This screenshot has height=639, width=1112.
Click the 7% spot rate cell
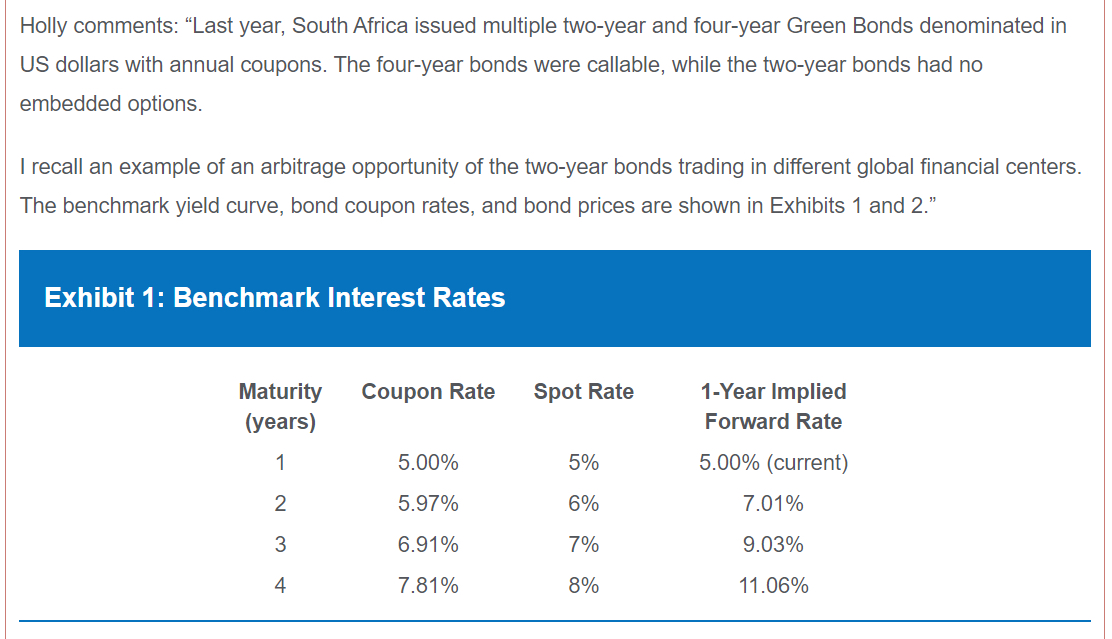pos(584,545)
